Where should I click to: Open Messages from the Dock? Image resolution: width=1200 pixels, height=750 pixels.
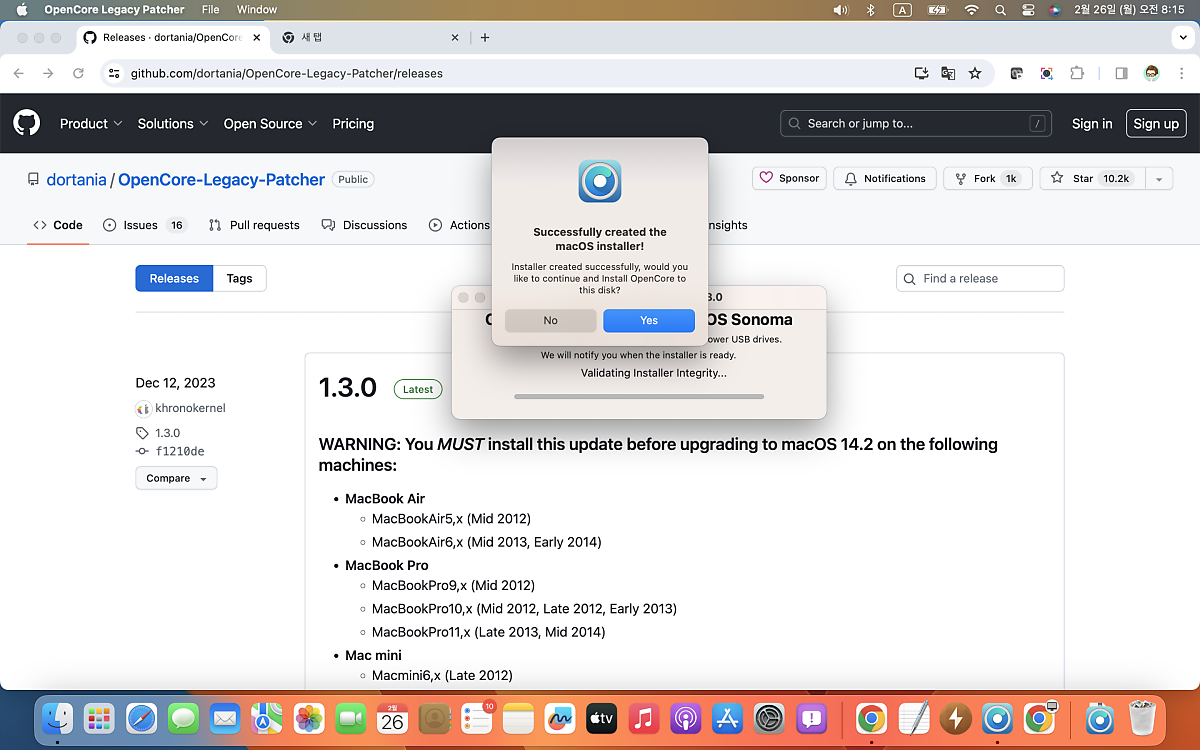click(183, 718)
